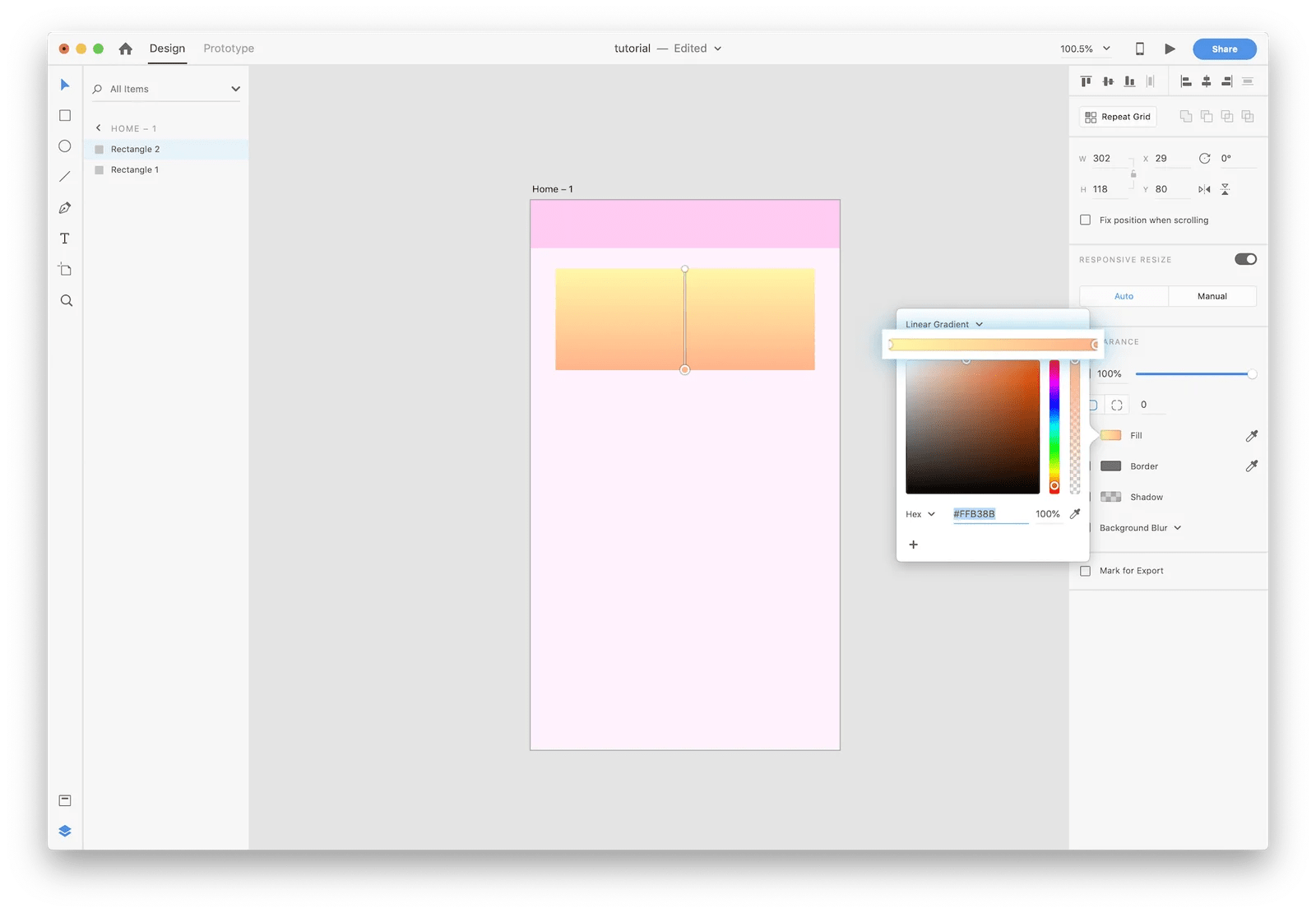Open the Hex color mode dropdown
1316x913 pixels.
pos(920,514)
